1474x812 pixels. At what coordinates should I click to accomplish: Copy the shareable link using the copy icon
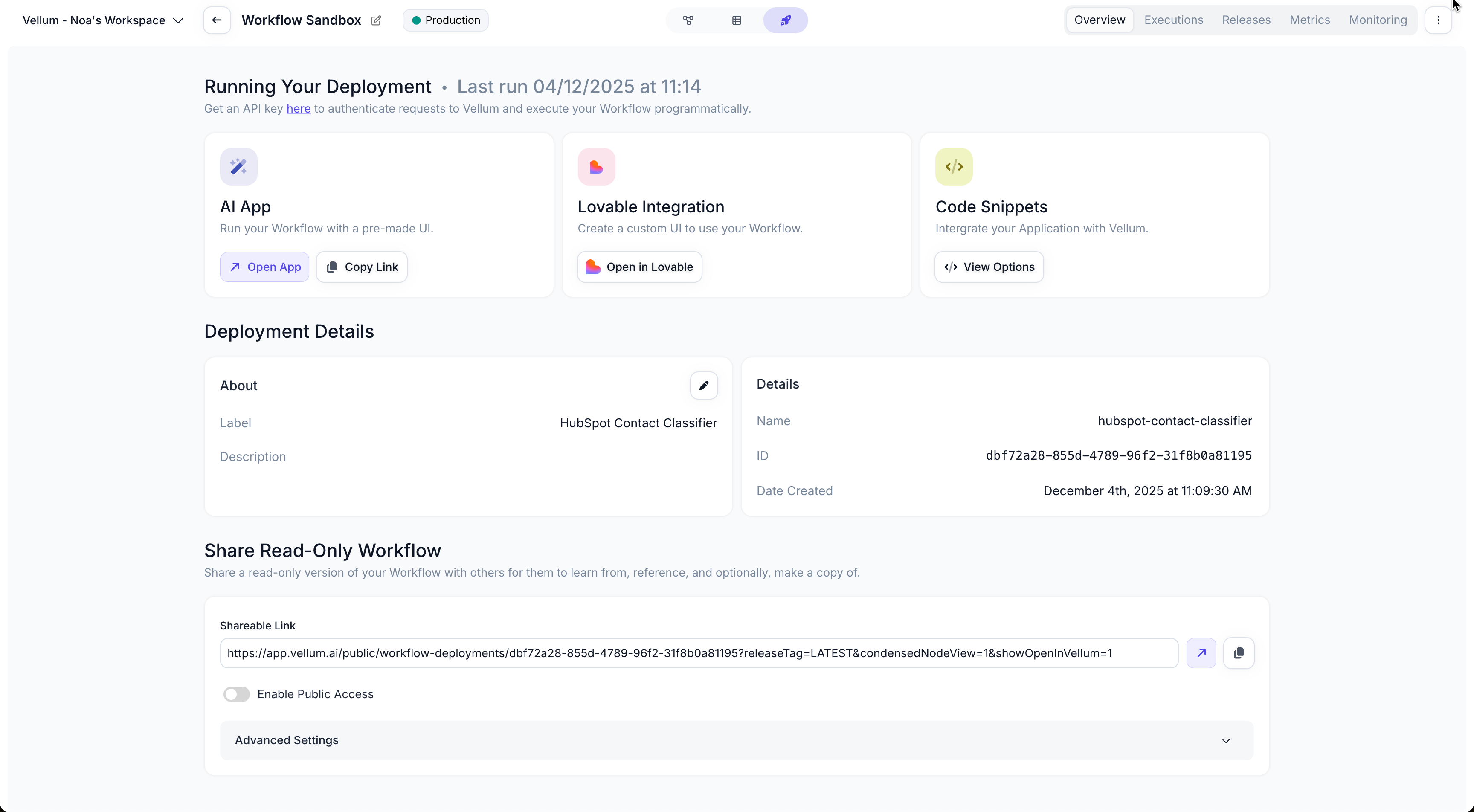1239,652
